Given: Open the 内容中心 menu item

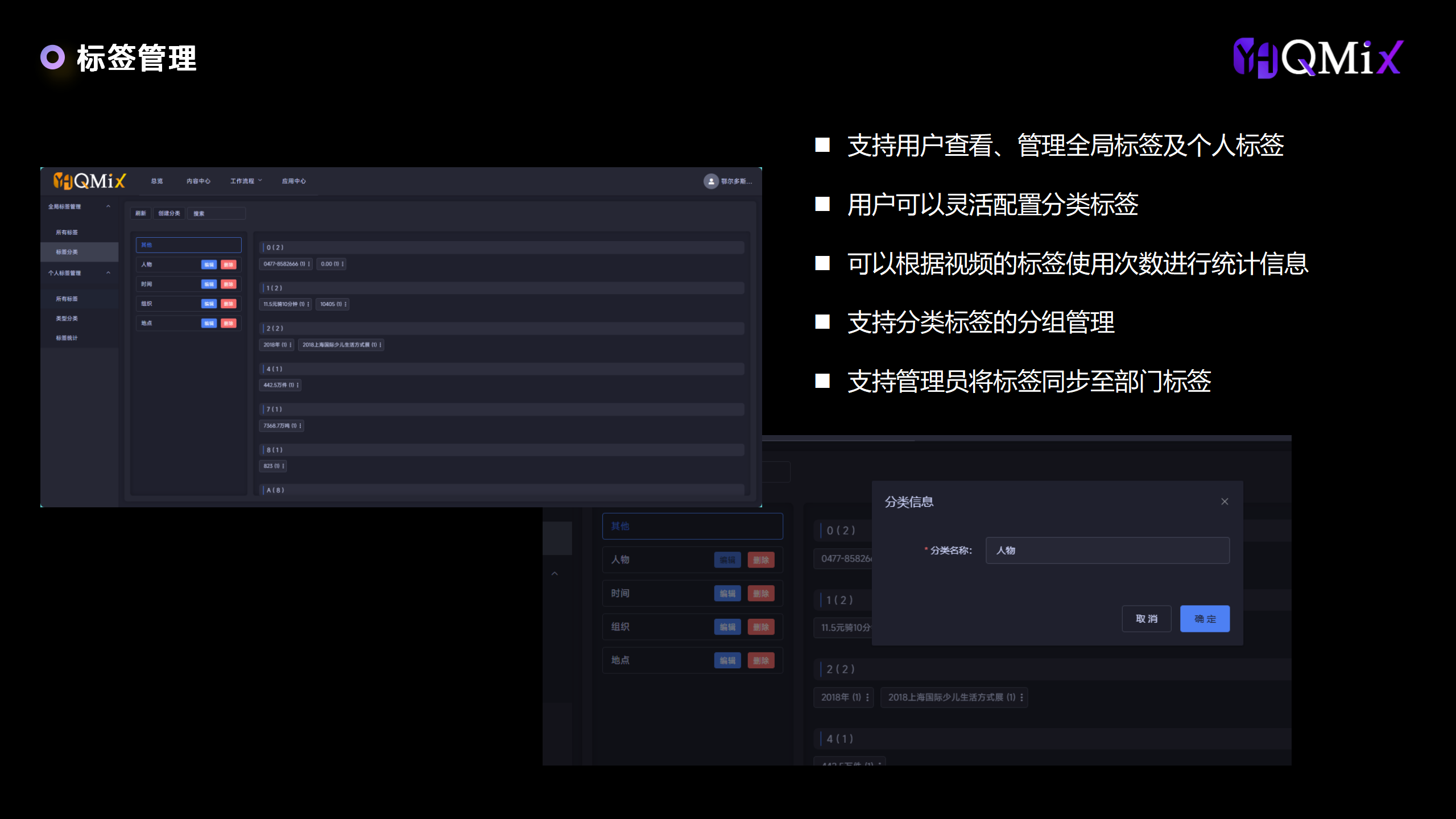Looking at the screenshot, I should click(x=198, y=181).
